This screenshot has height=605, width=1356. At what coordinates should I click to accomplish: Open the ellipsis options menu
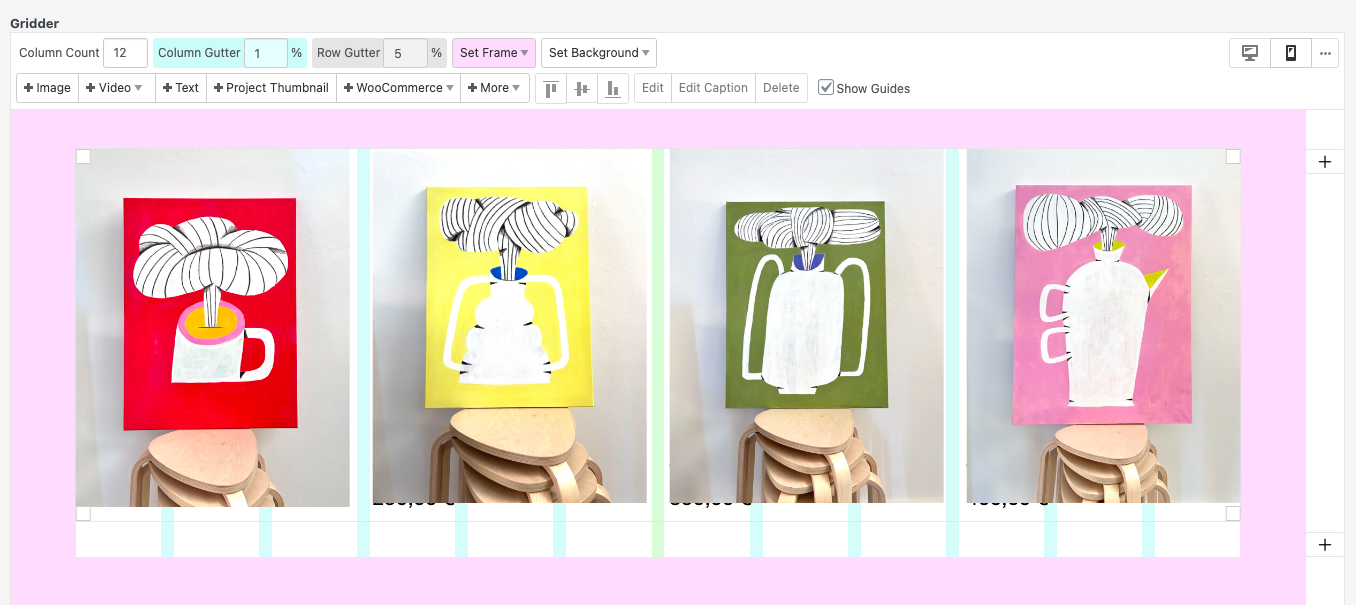click(1326, 52)
